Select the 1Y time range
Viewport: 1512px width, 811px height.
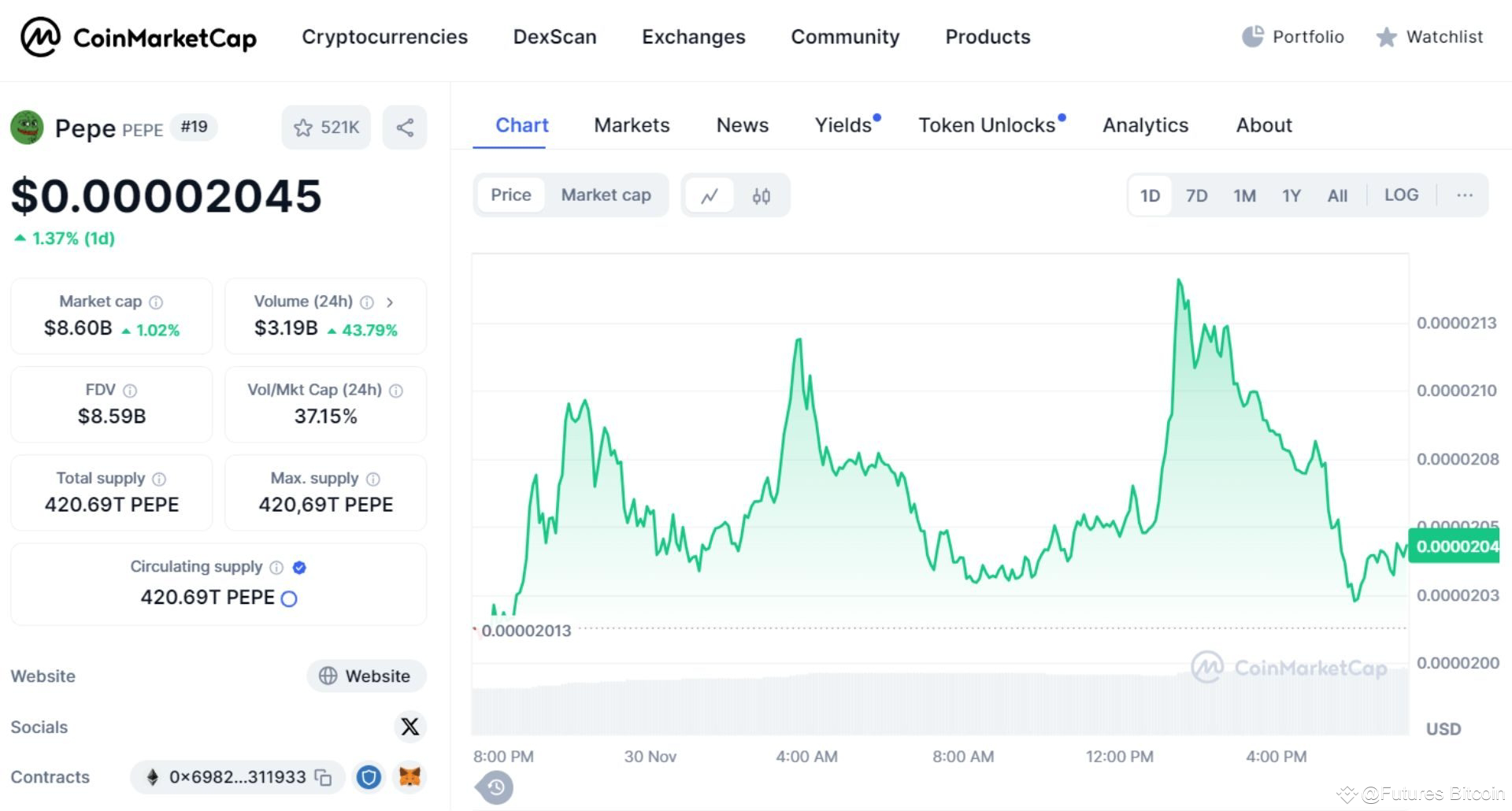(1291, 195)
